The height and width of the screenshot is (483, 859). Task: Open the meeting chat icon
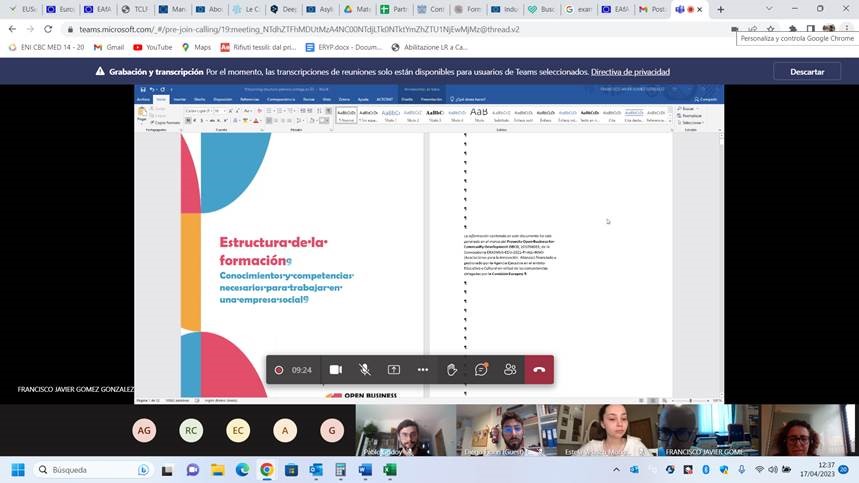tap(481, 370)
